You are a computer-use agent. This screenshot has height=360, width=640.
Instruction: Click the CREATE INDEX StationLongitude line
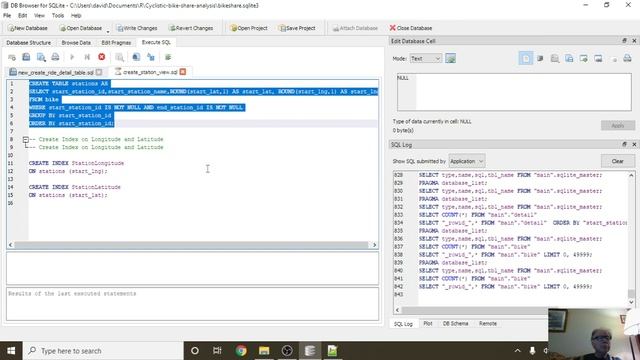tap(76, 163)
